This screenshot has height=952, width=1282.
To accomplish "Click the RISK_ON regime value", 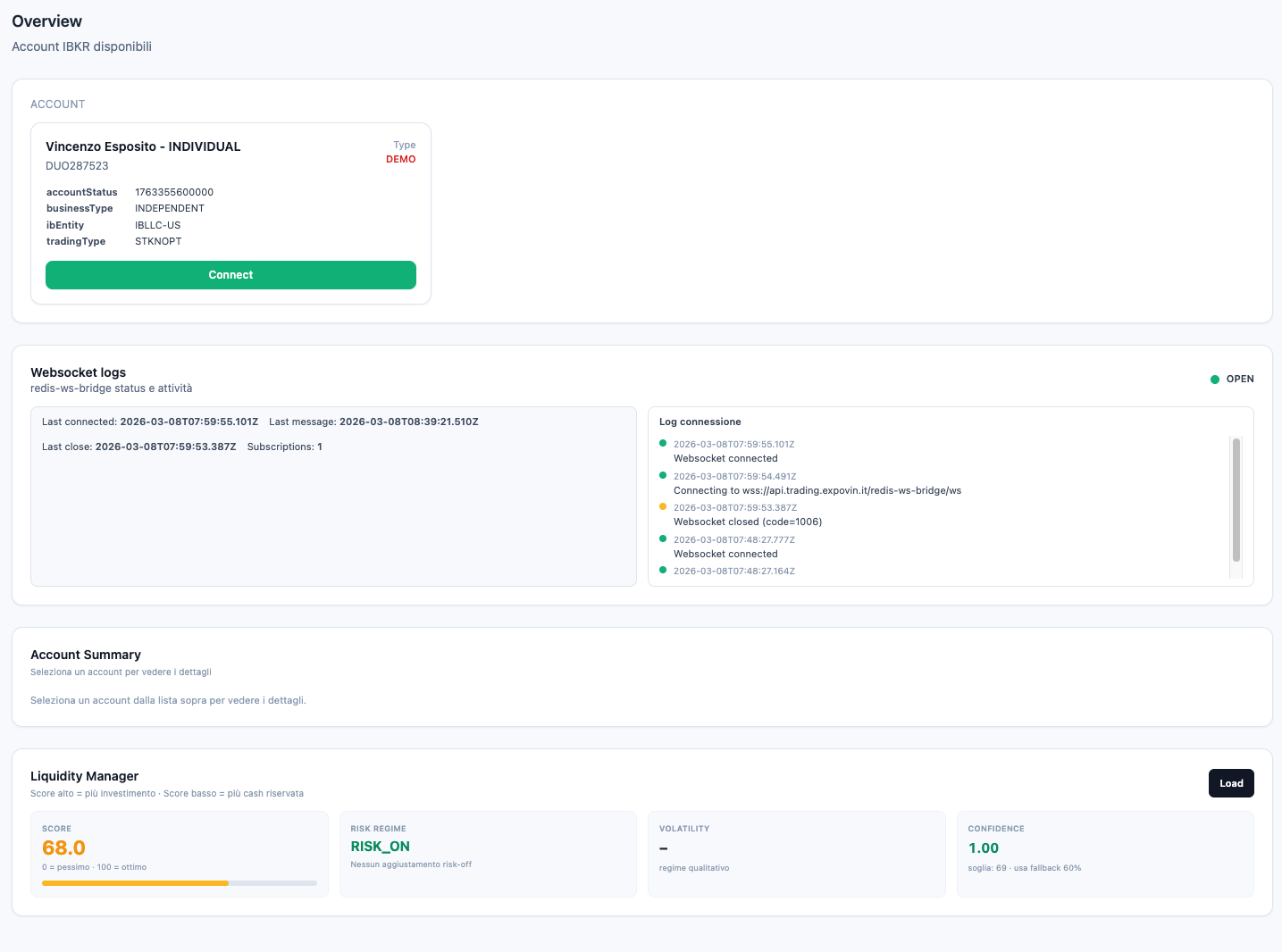I will tap(380, 847).
